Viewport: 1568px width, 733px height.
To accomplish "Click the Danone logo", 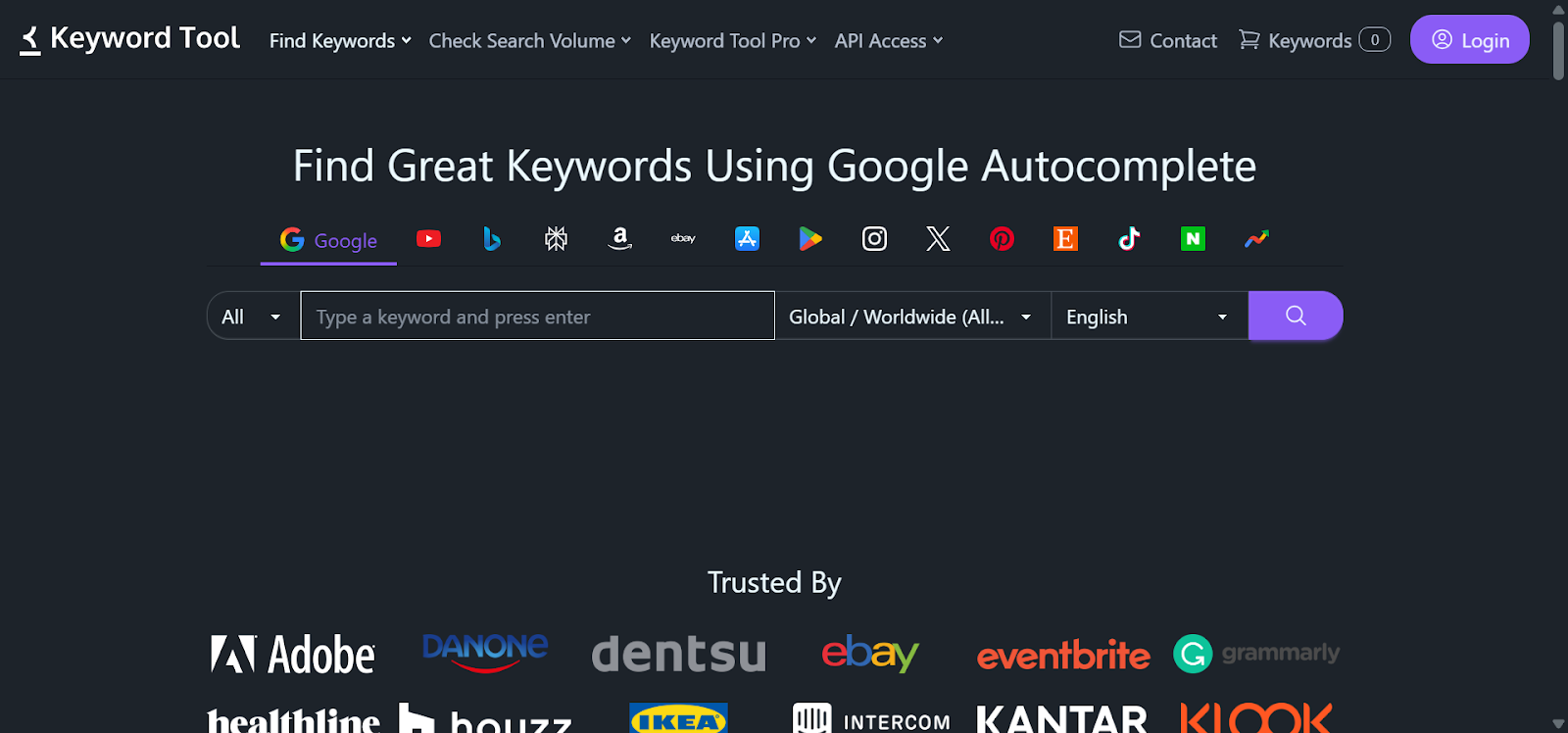I will tap(485, 653).
